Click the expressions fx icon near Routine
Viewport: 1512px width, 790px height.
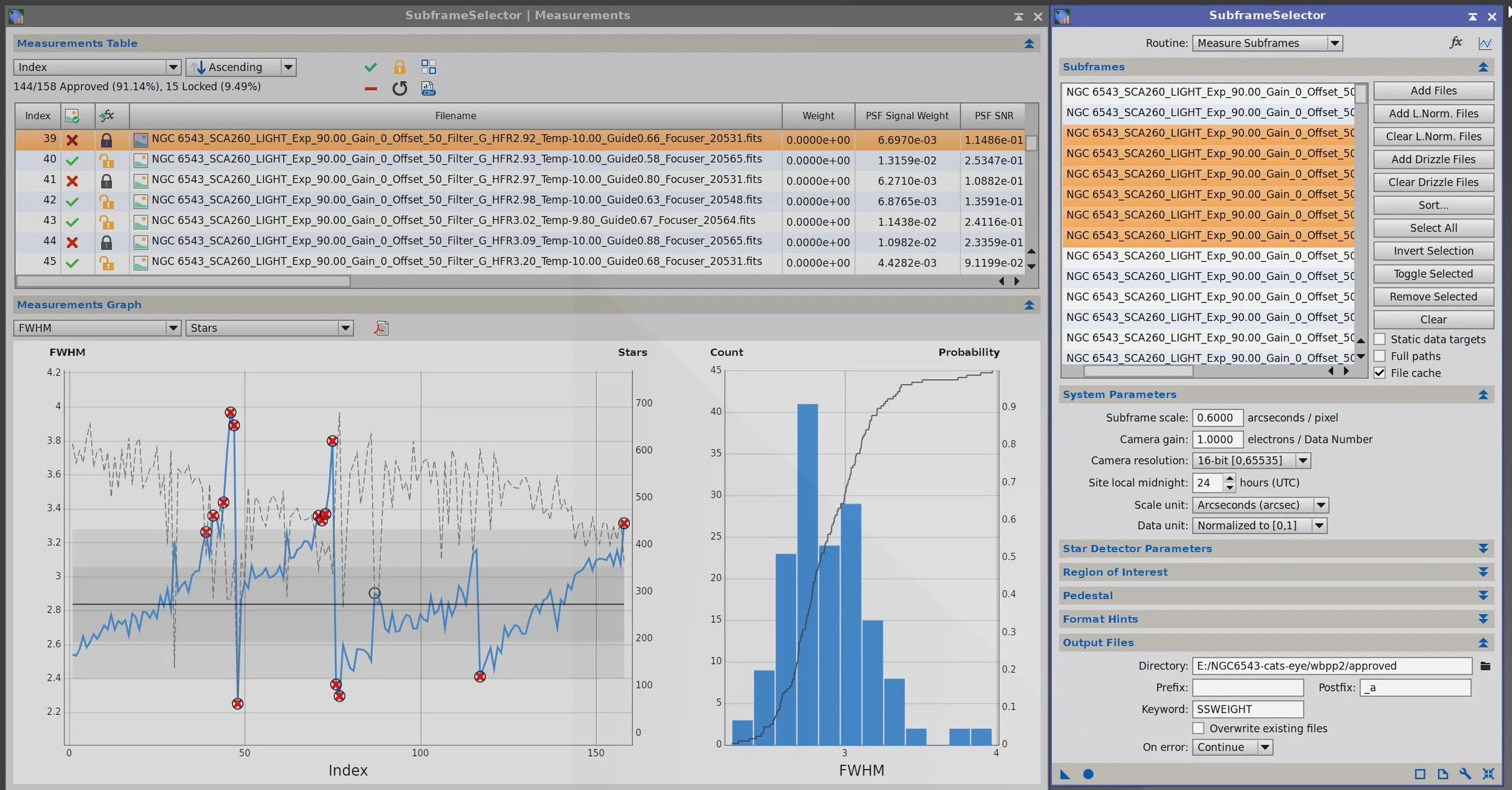point(1456,42)
